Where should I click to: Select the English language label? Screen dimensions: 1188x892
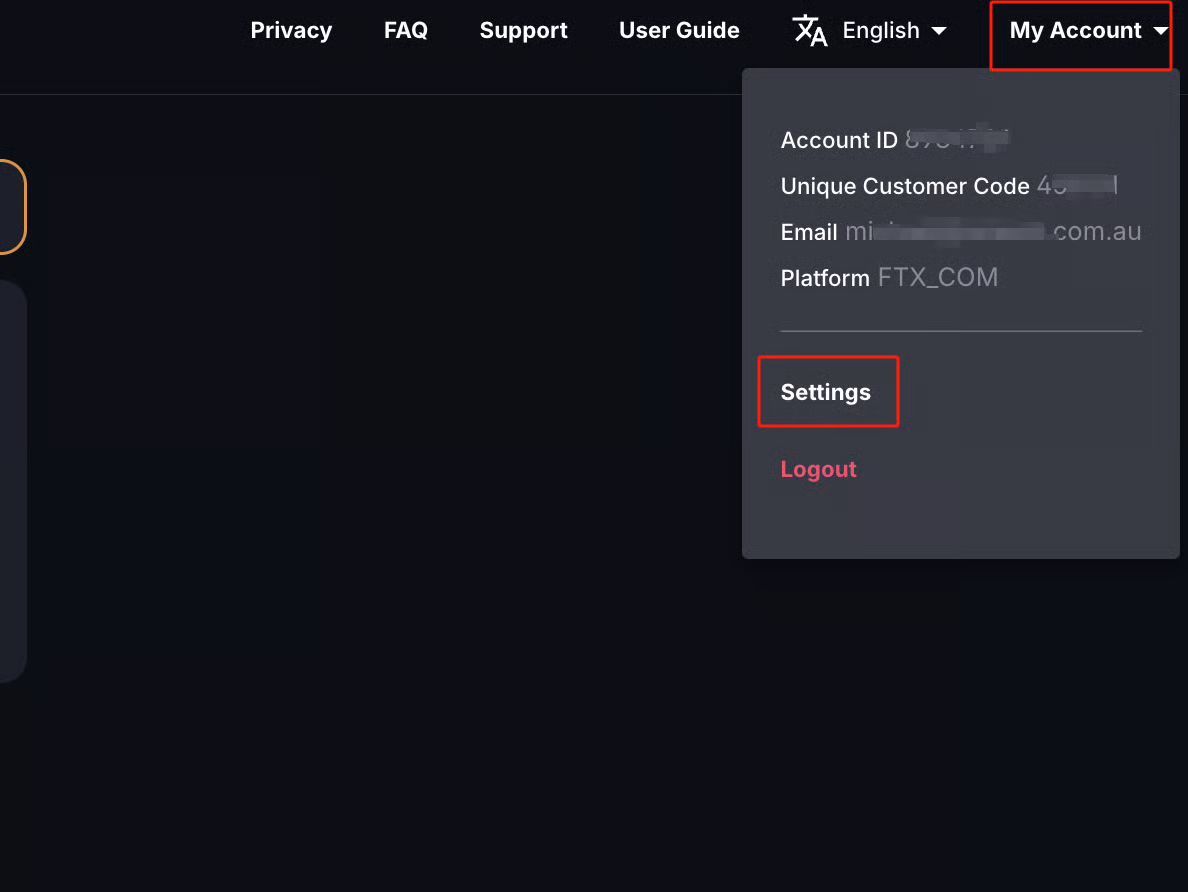[881, 31]
